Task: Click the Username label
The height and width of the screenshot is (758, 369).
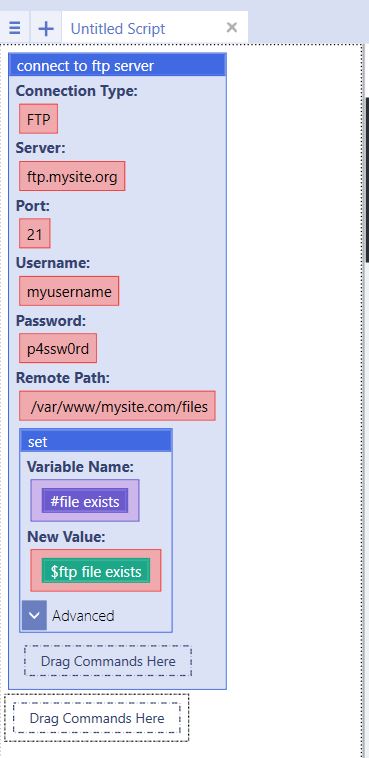Action: [53, 263]
